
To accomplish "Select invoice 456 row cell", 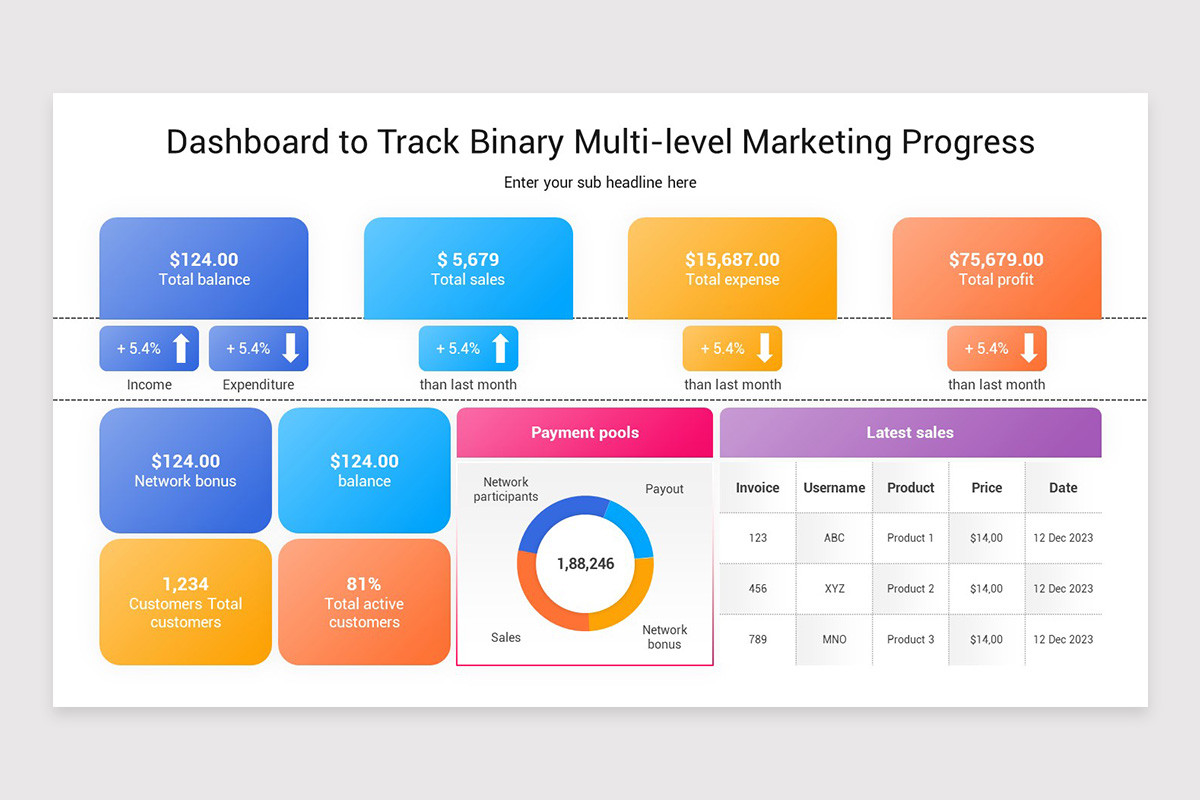I will point(758,589).
